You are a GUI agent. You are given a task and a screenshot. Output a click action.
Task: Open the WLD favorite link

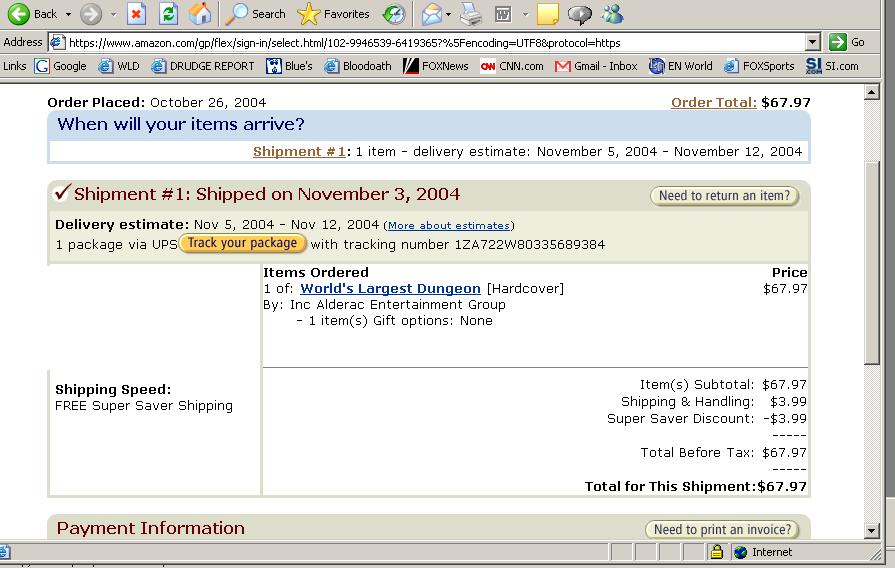tap(119, 66)
